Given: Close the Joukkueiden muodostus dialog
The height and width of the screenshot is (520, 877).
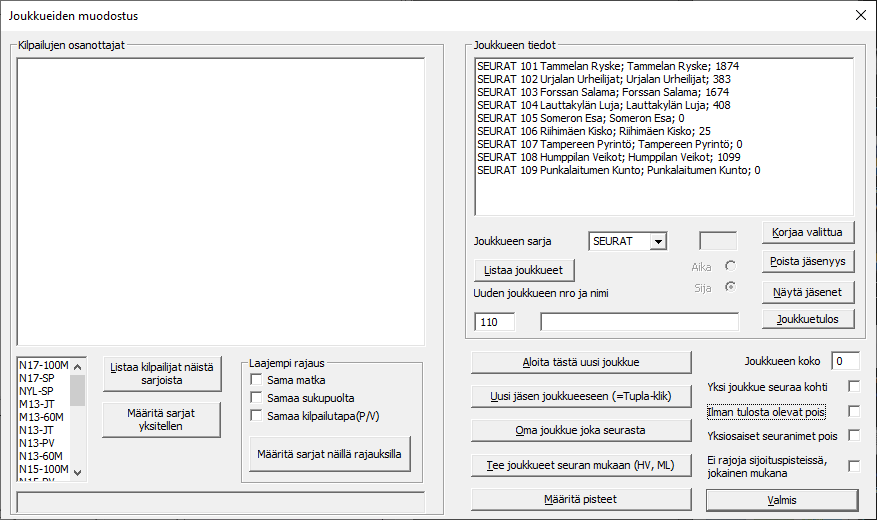Looking at the screenshot, I should pos(860,15).
